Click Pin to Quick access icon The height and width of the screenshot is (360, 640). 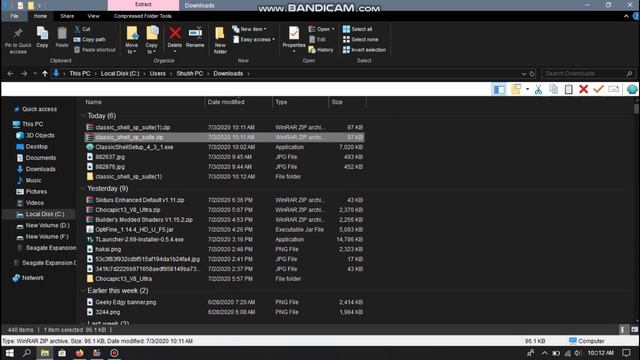[x=18, y=41]
